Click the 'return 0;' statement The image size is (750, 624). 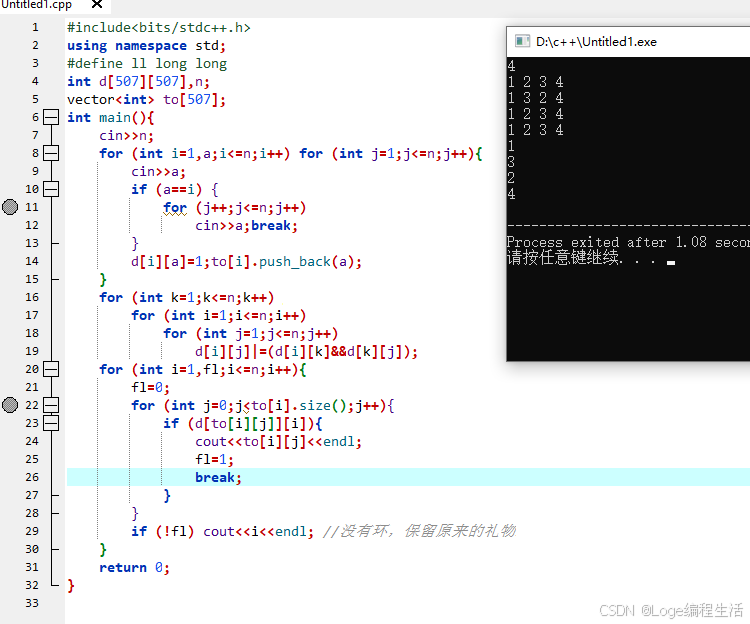tap(134, 568)
